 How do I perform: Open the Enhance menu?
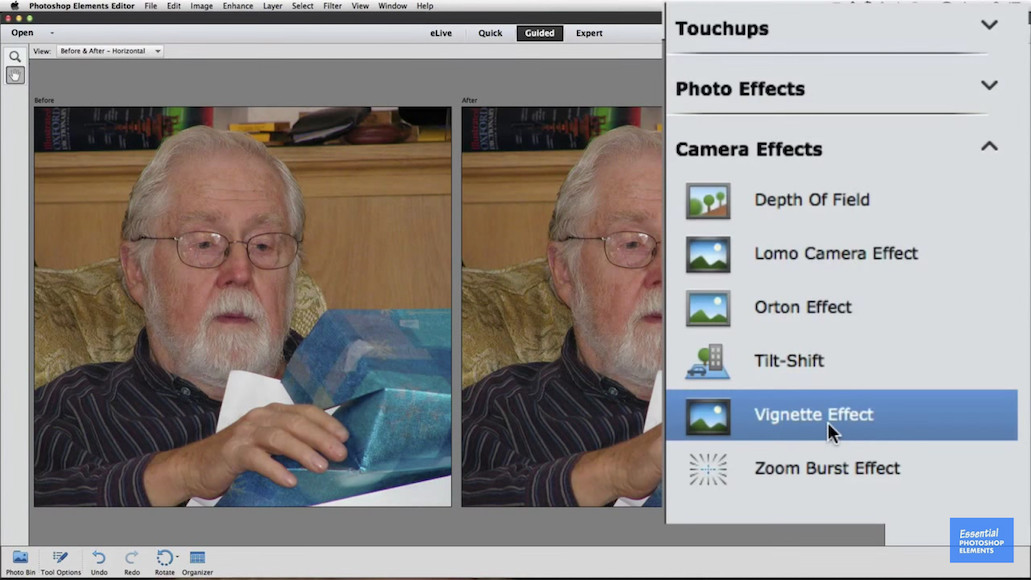(x=238, y=6)
